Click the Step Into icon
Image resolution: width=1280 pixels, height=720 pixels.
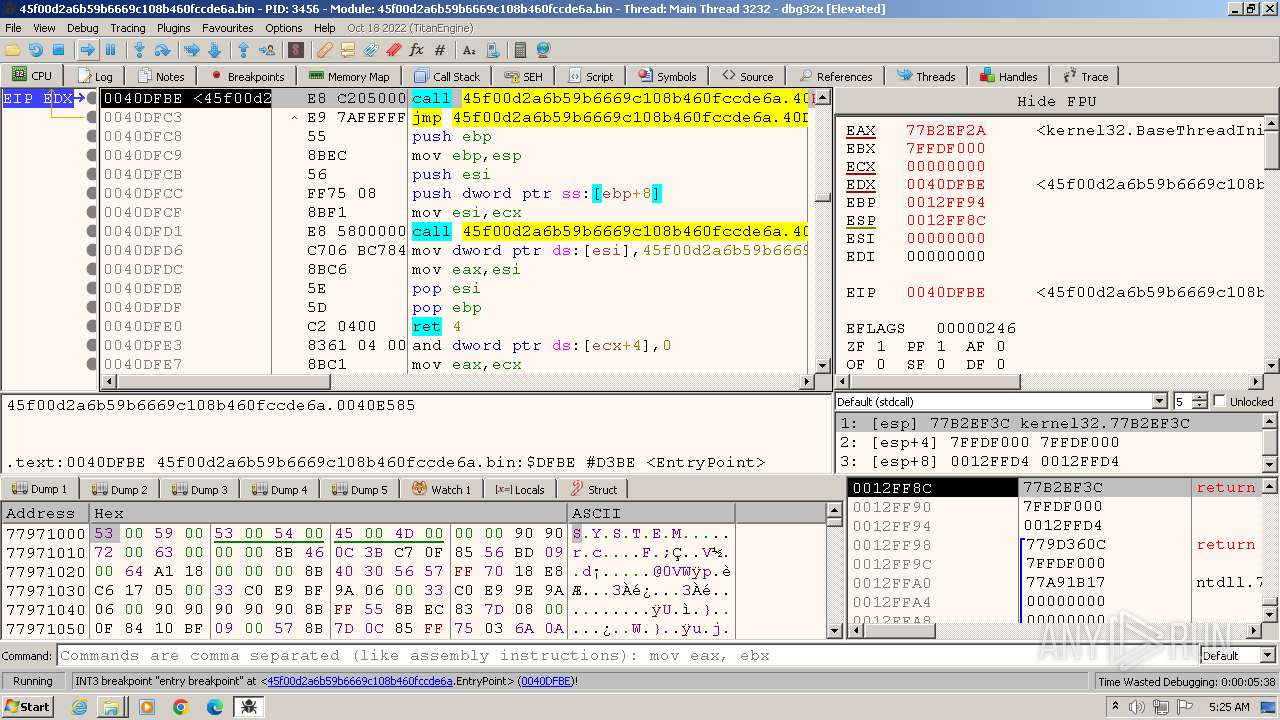click(140, 49)
